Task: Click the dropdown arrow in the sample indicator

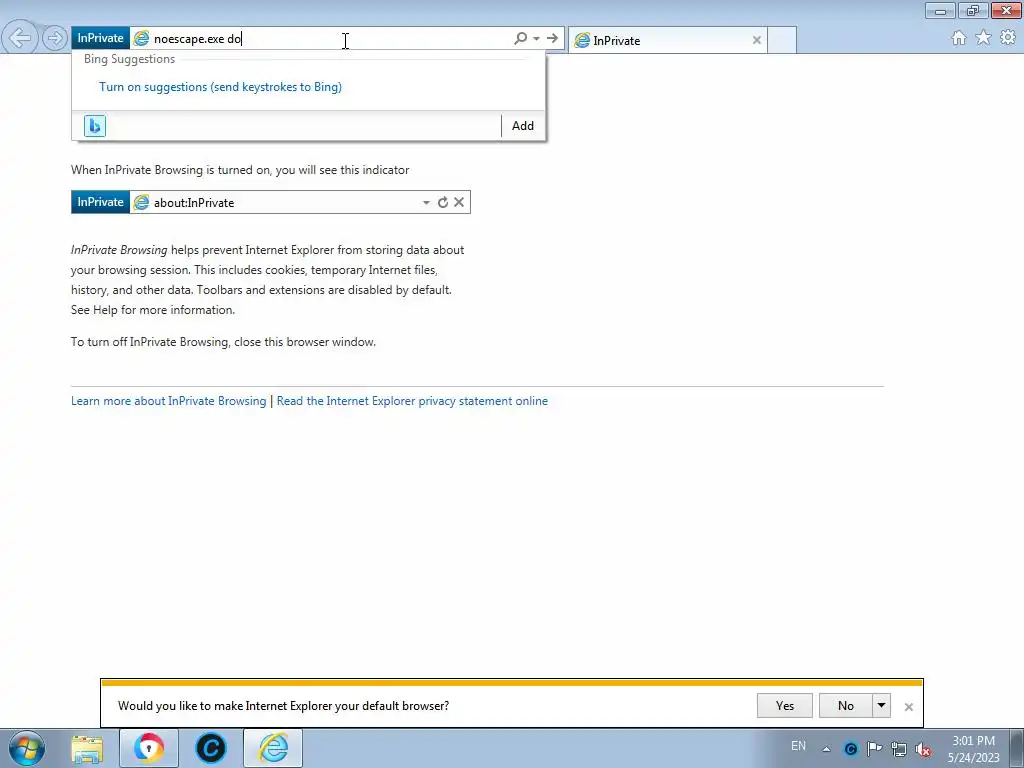Action: coord(426,202)
